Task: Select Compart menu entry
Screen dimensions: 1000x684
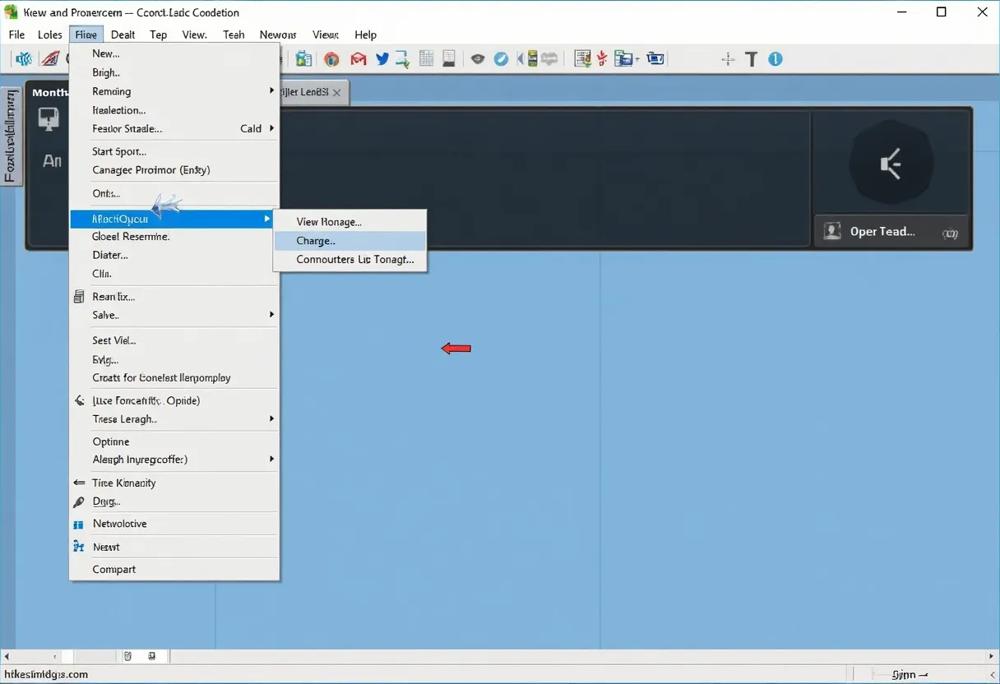Action: pyautogui.click(x=174, y=569)
